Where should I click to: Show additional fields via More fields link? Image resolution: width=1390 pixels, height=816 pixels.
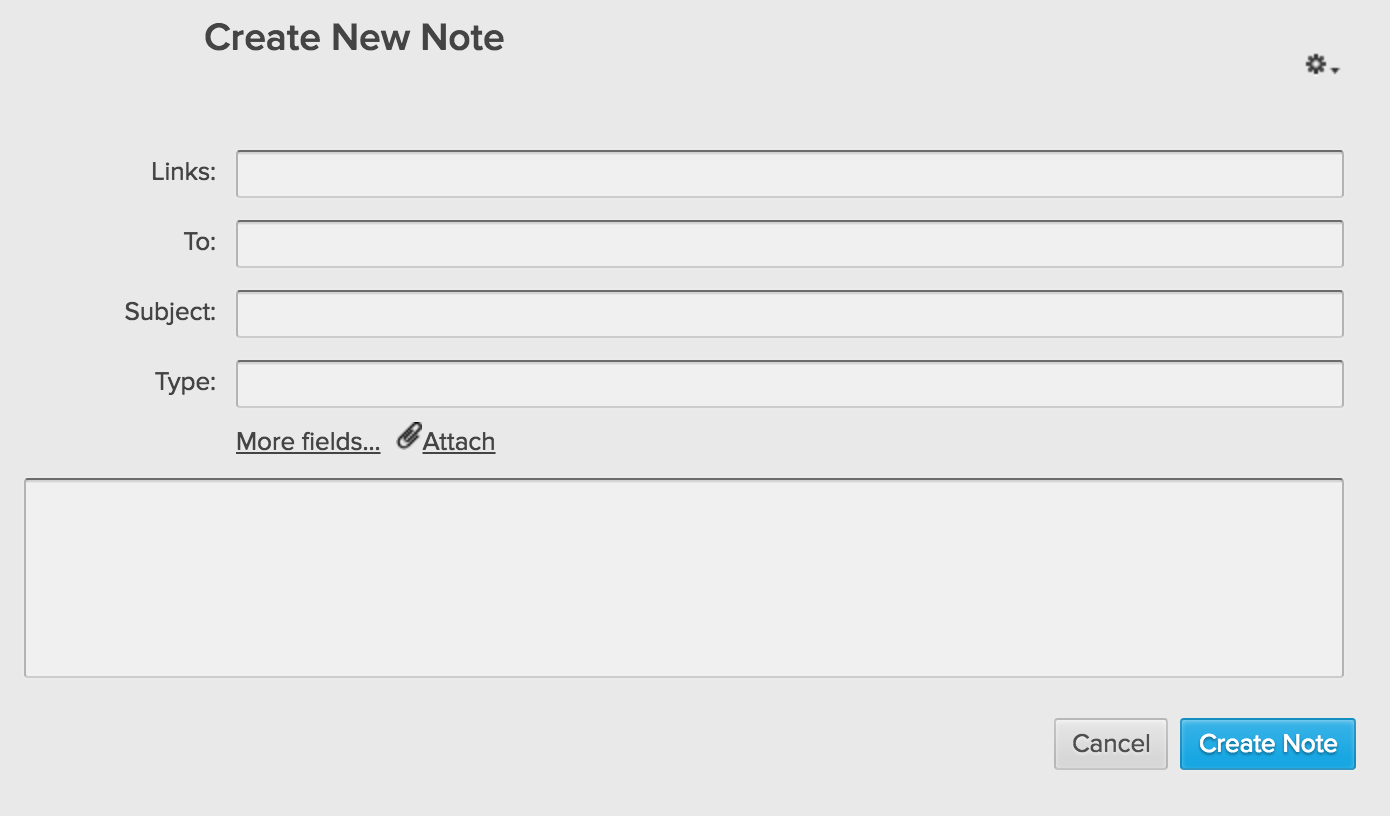click(x=308, y=442)
